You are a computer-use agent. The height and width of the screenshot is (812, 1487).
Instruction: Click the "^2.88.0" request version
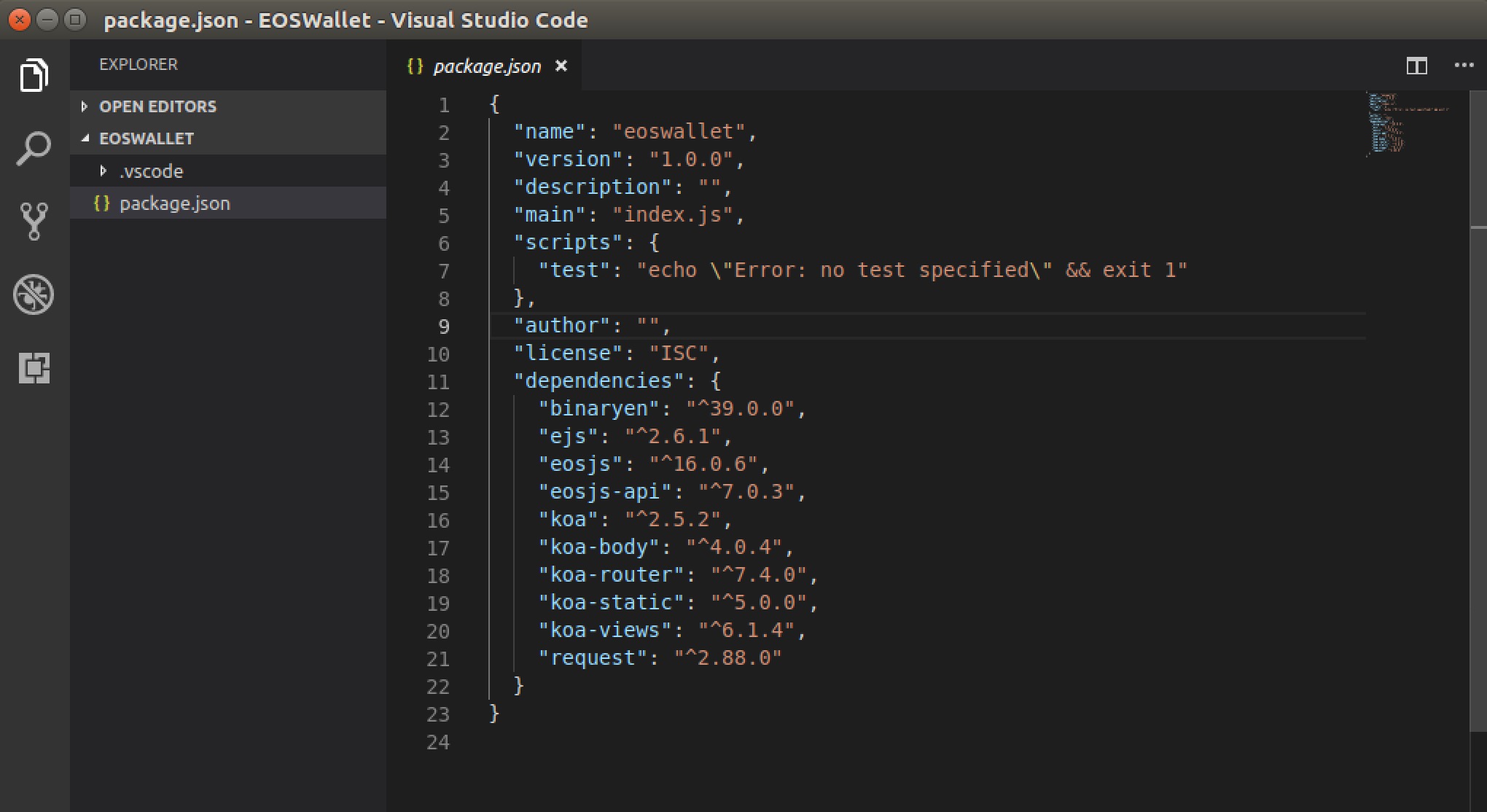tap(727, 658)
